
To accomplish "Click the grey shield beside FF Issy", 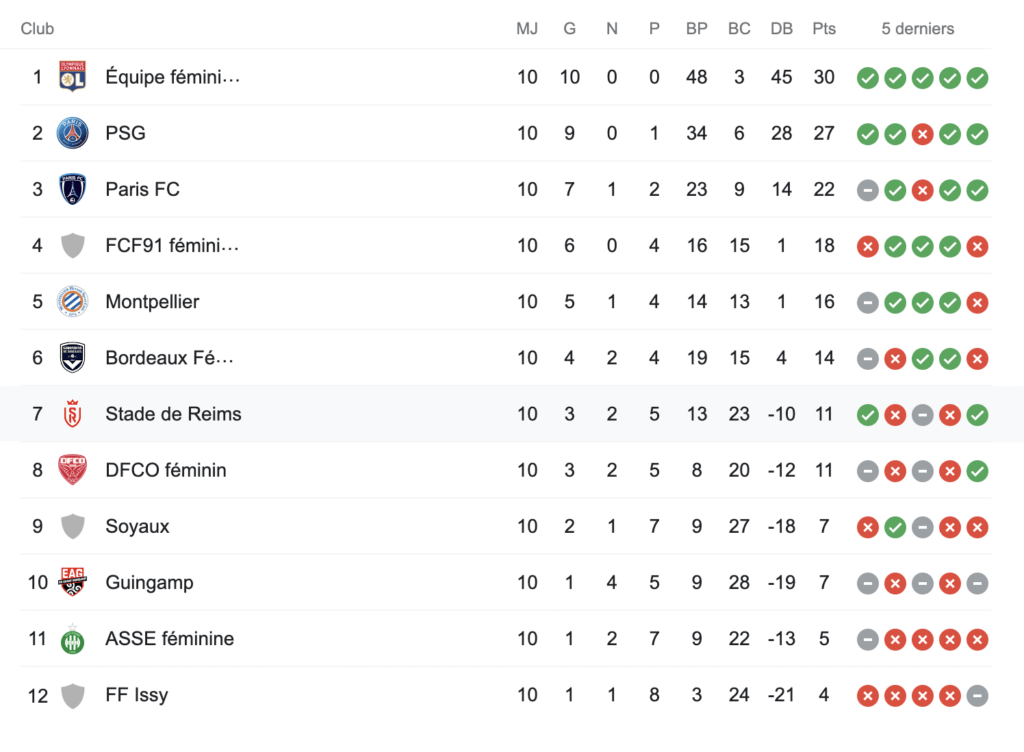I will [72, 695].
